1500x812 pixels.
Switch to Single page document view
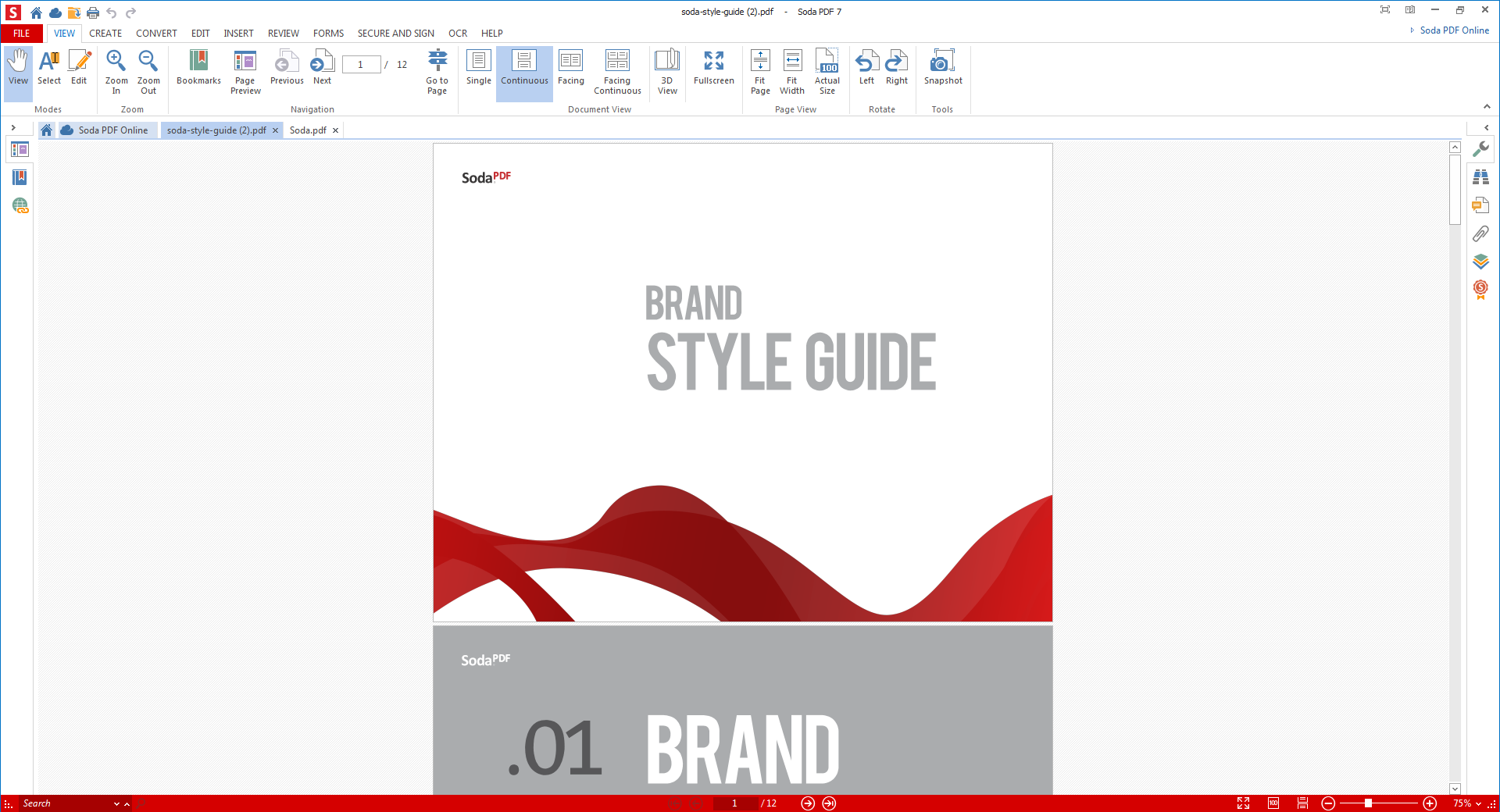pos(478,69)
